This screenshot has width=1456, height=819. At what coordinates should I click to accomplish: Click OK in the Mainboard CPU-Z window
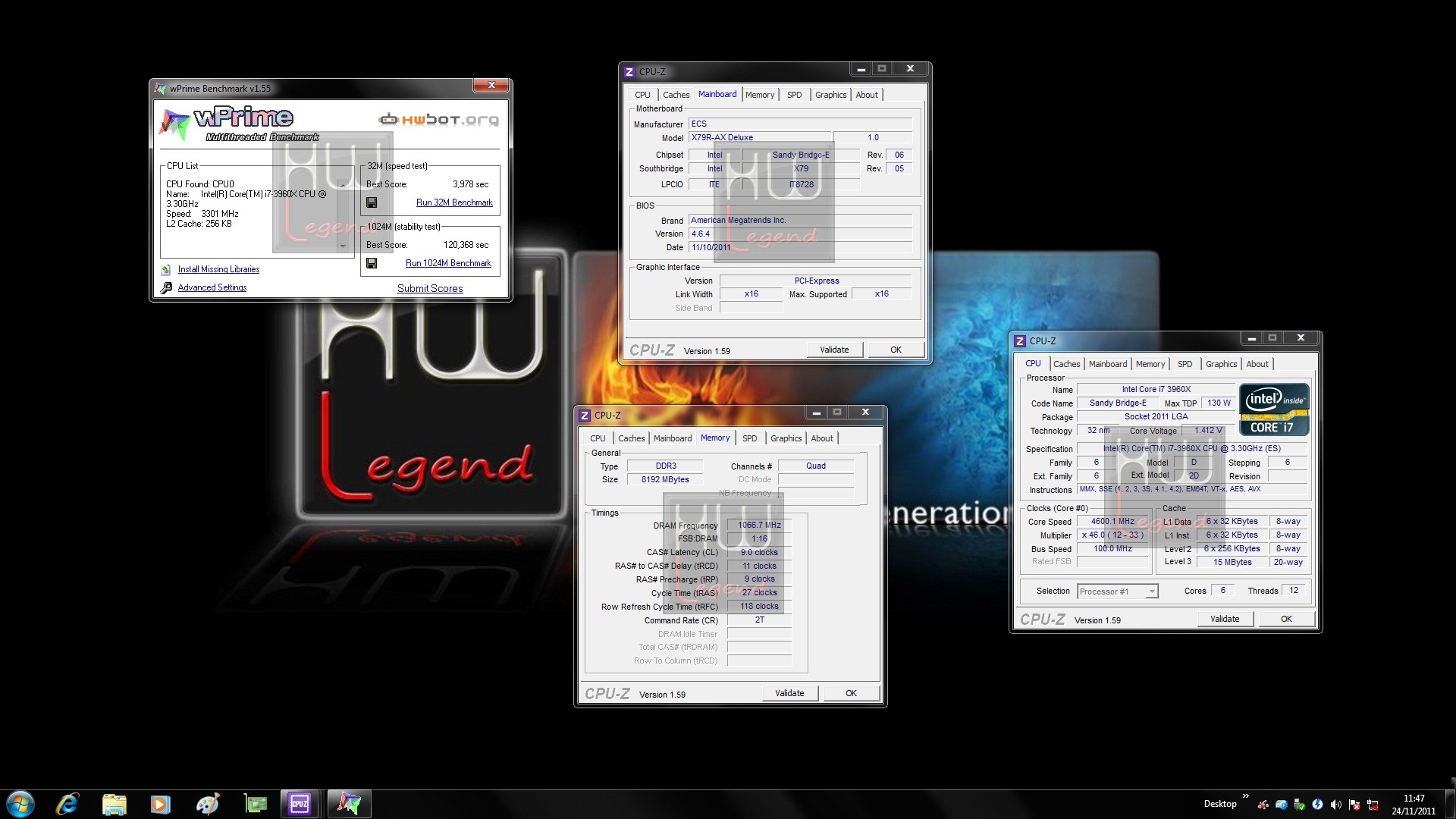[x=896, y=350]
